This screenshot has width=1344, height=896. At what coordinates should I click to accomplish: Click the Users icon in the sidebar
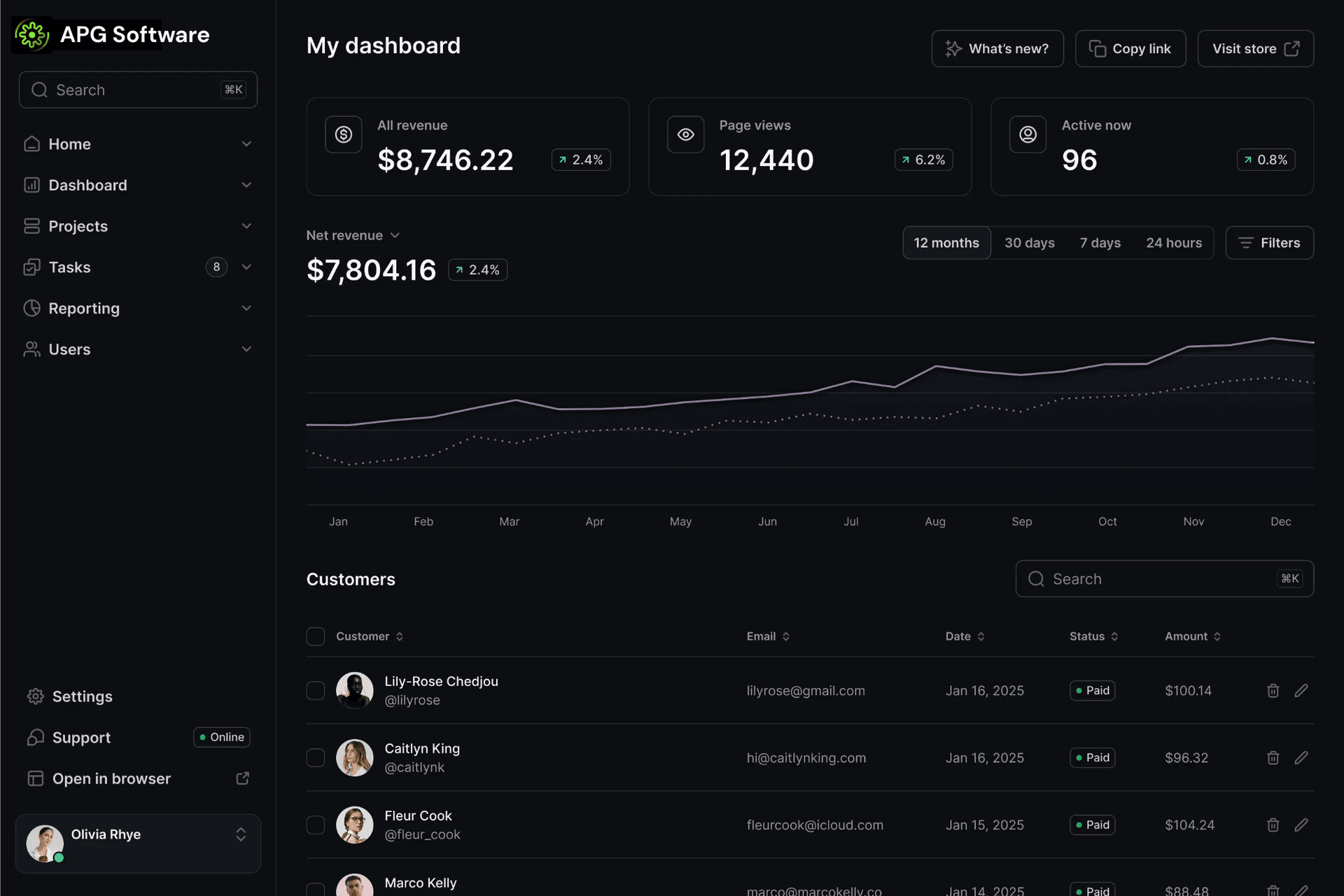click(31, 349)
